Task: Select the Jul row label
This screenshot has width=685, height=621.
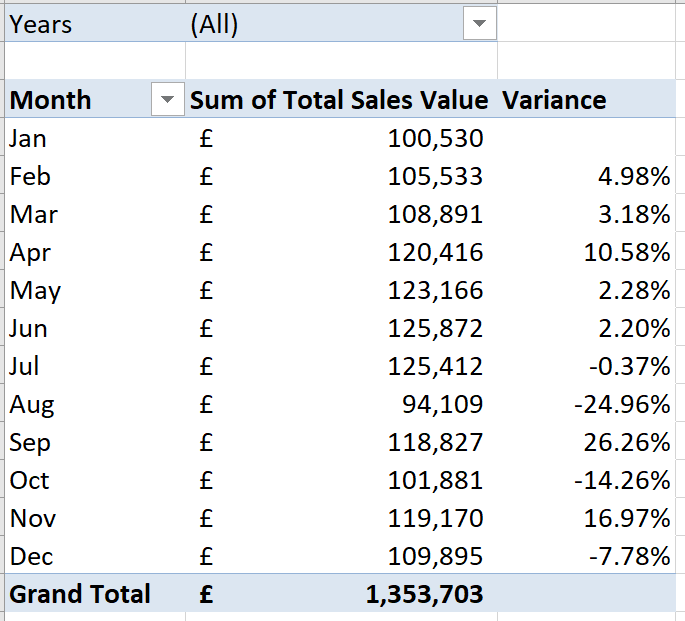Action: pos(24,367)
